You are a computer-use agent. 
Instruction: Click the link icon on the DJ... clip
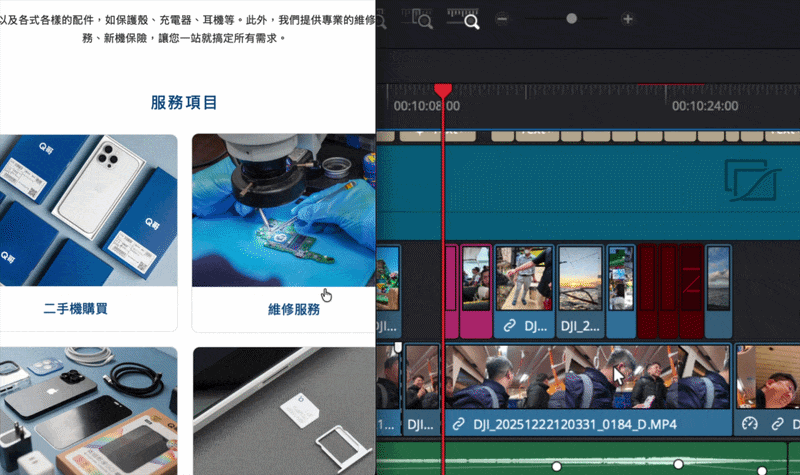point(509,326)
